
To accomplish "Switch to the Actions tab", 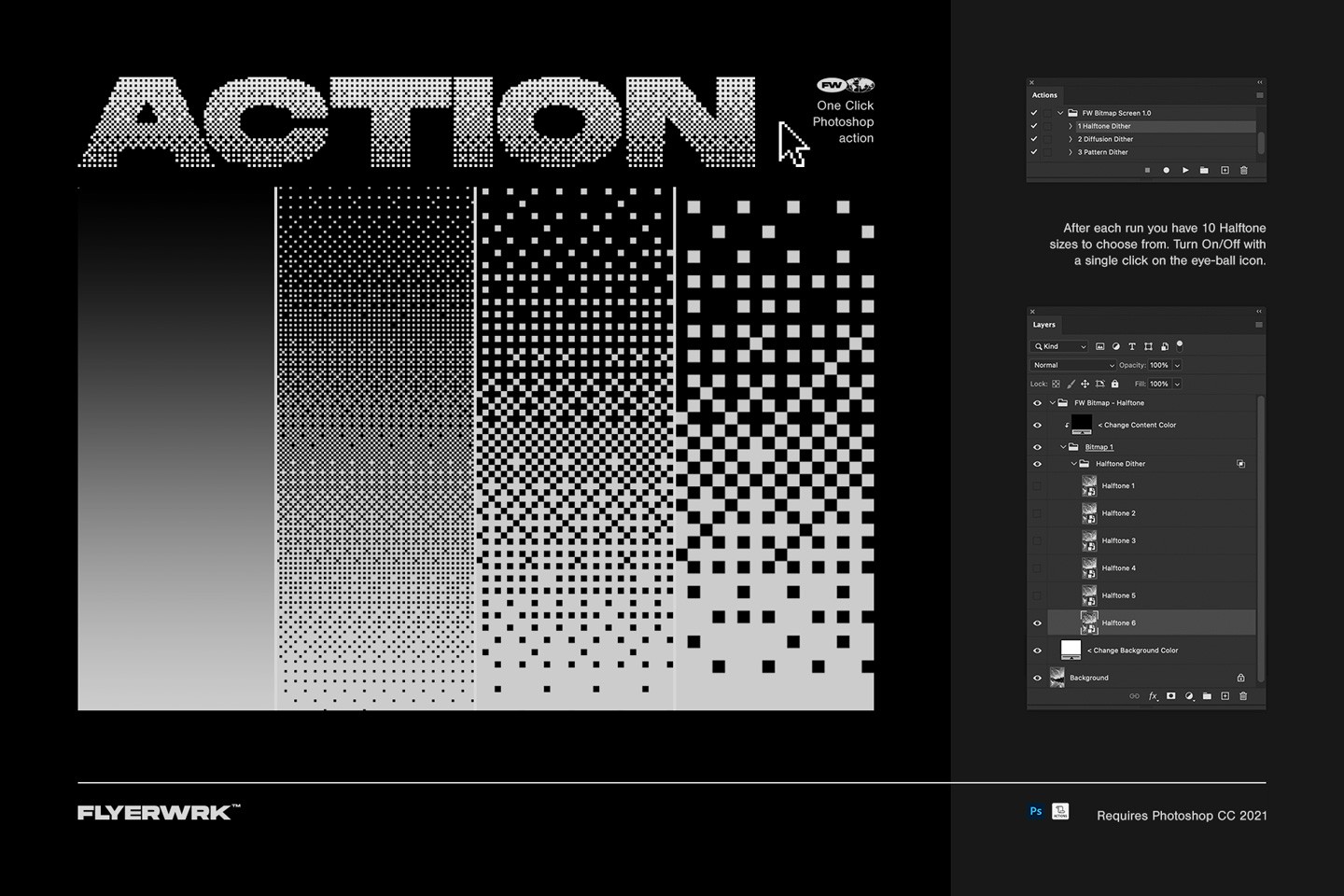I will (1045, 96).
